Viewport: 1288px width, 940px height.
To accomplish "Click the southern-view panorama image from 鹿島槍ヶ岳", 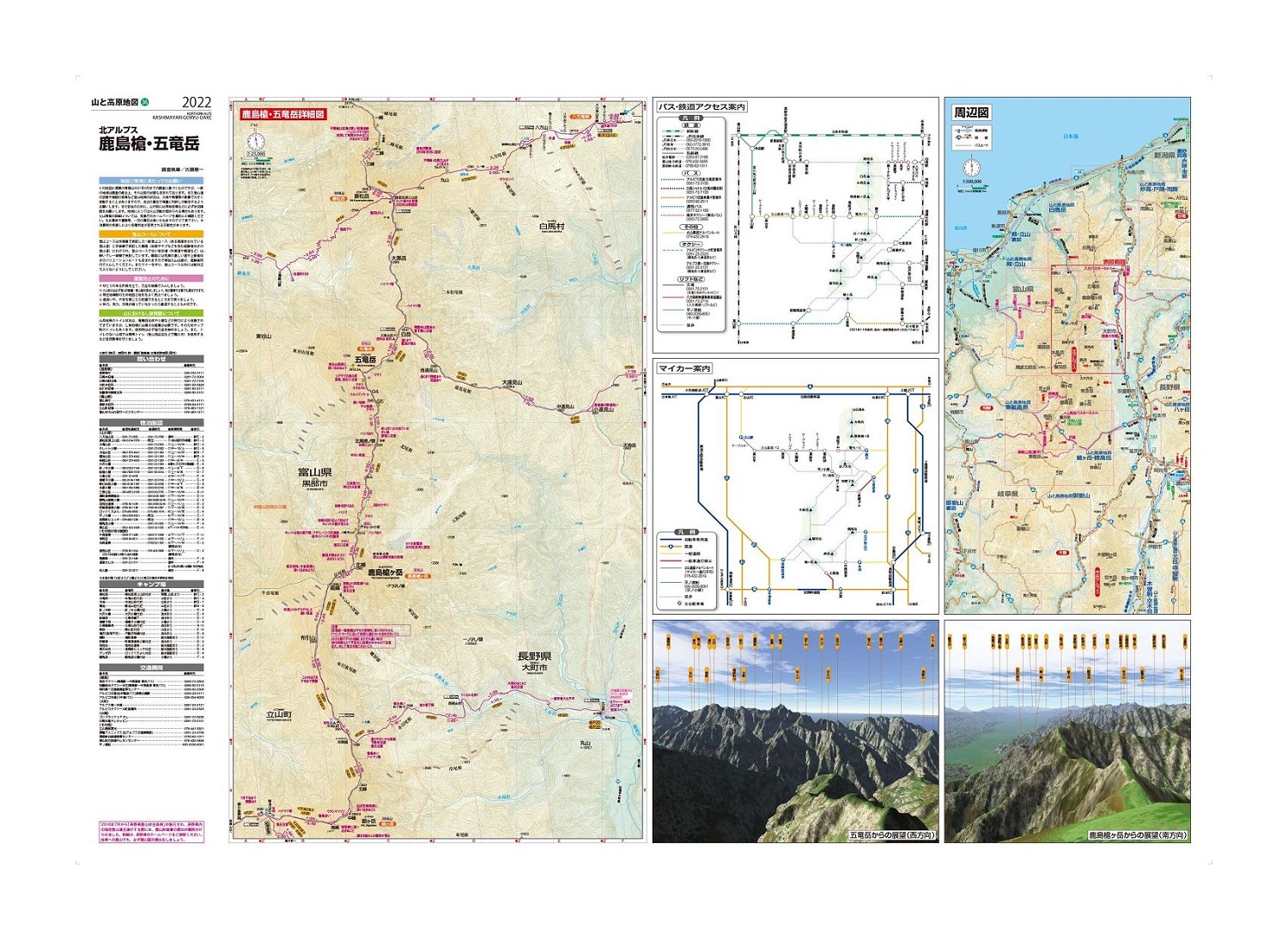I will [1067, 731].
